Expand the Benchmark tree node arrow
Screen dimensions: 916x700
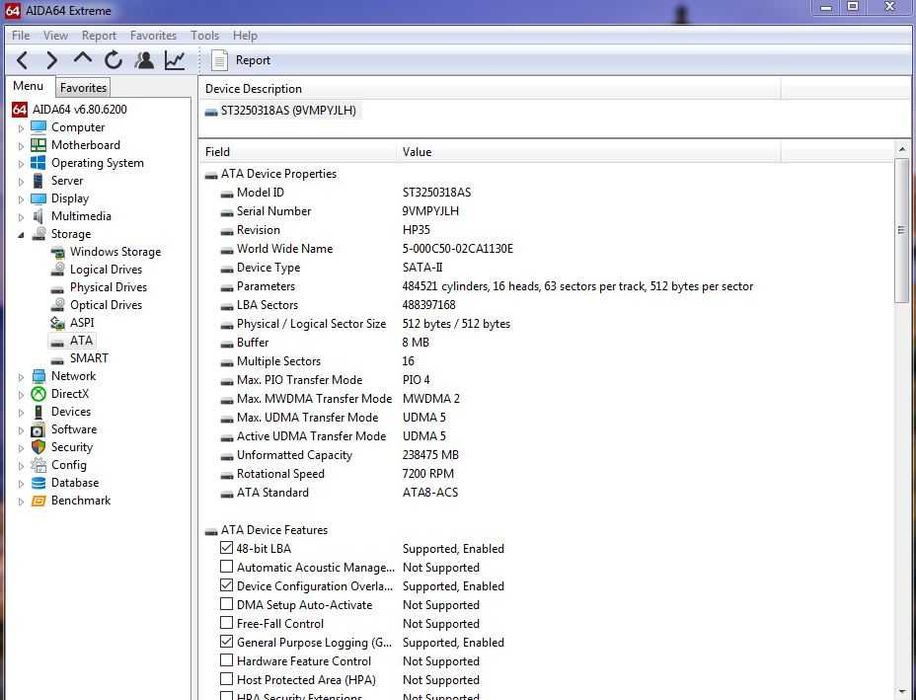click(x=21, y=501)
